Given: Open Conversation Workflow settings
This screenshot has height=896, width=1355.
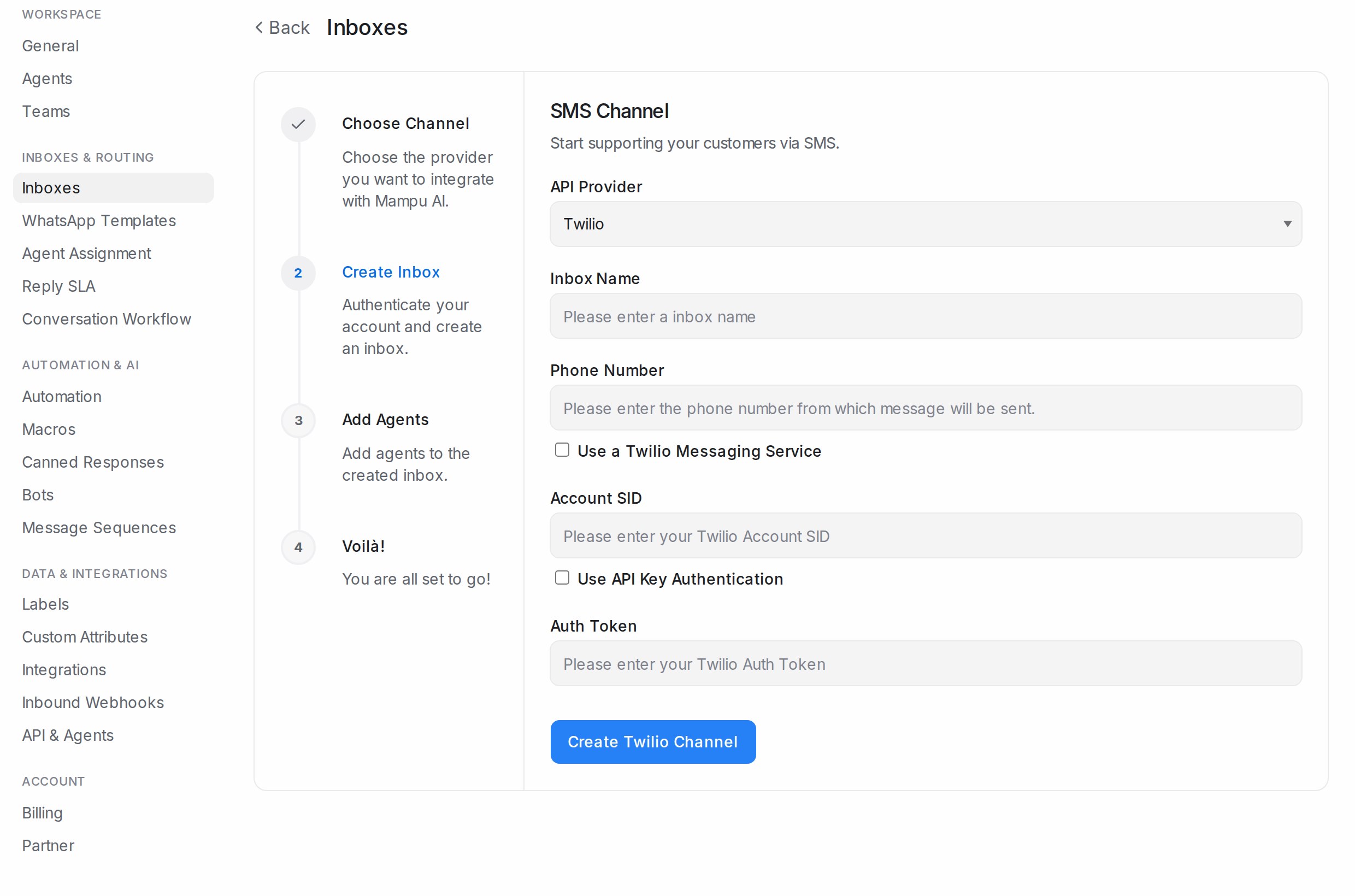Looking at the screenshot, I should [107, 319].
